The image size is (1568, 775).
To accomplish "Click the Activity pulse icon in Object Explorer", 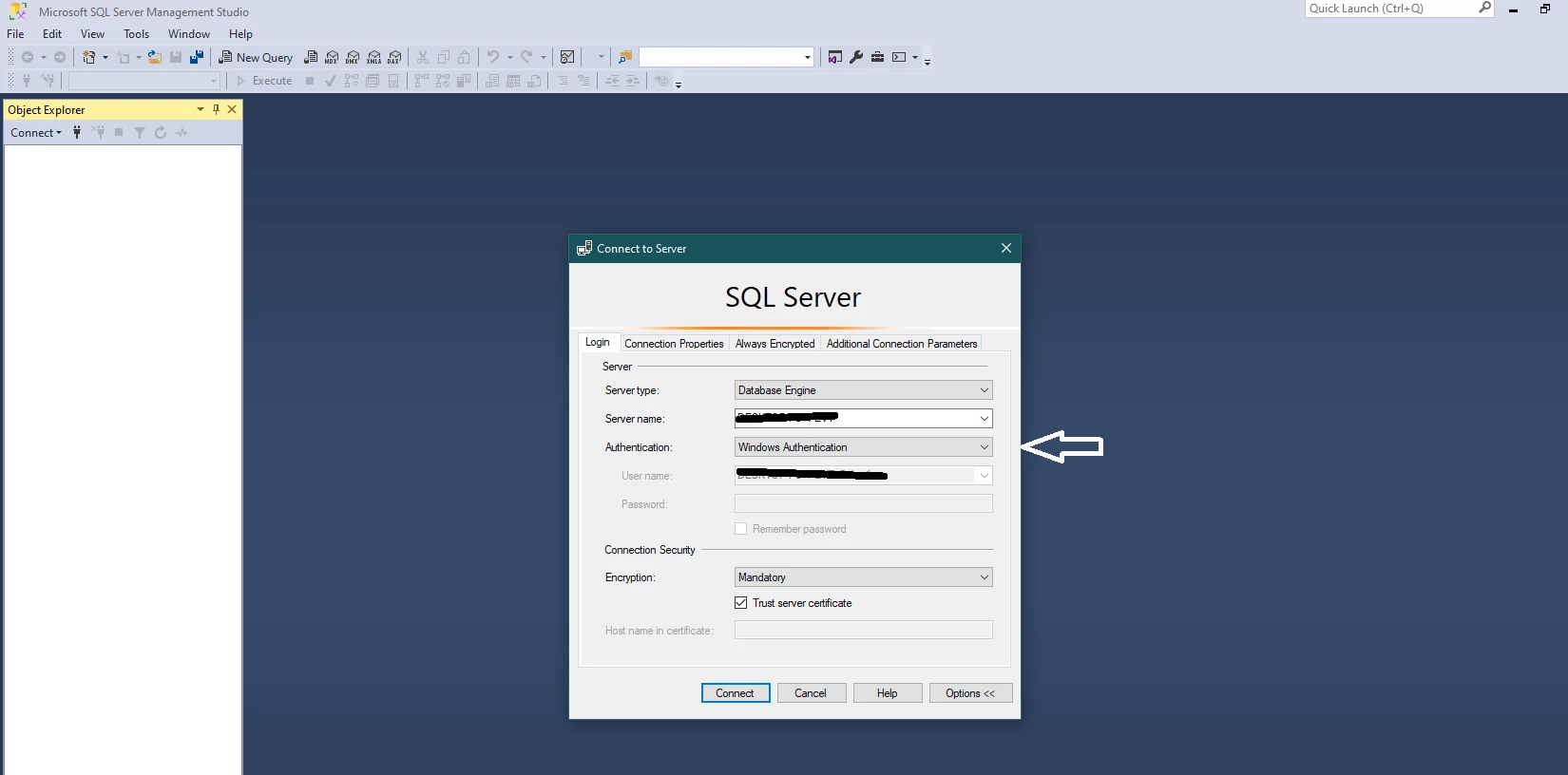I will [x=182, y=133].
